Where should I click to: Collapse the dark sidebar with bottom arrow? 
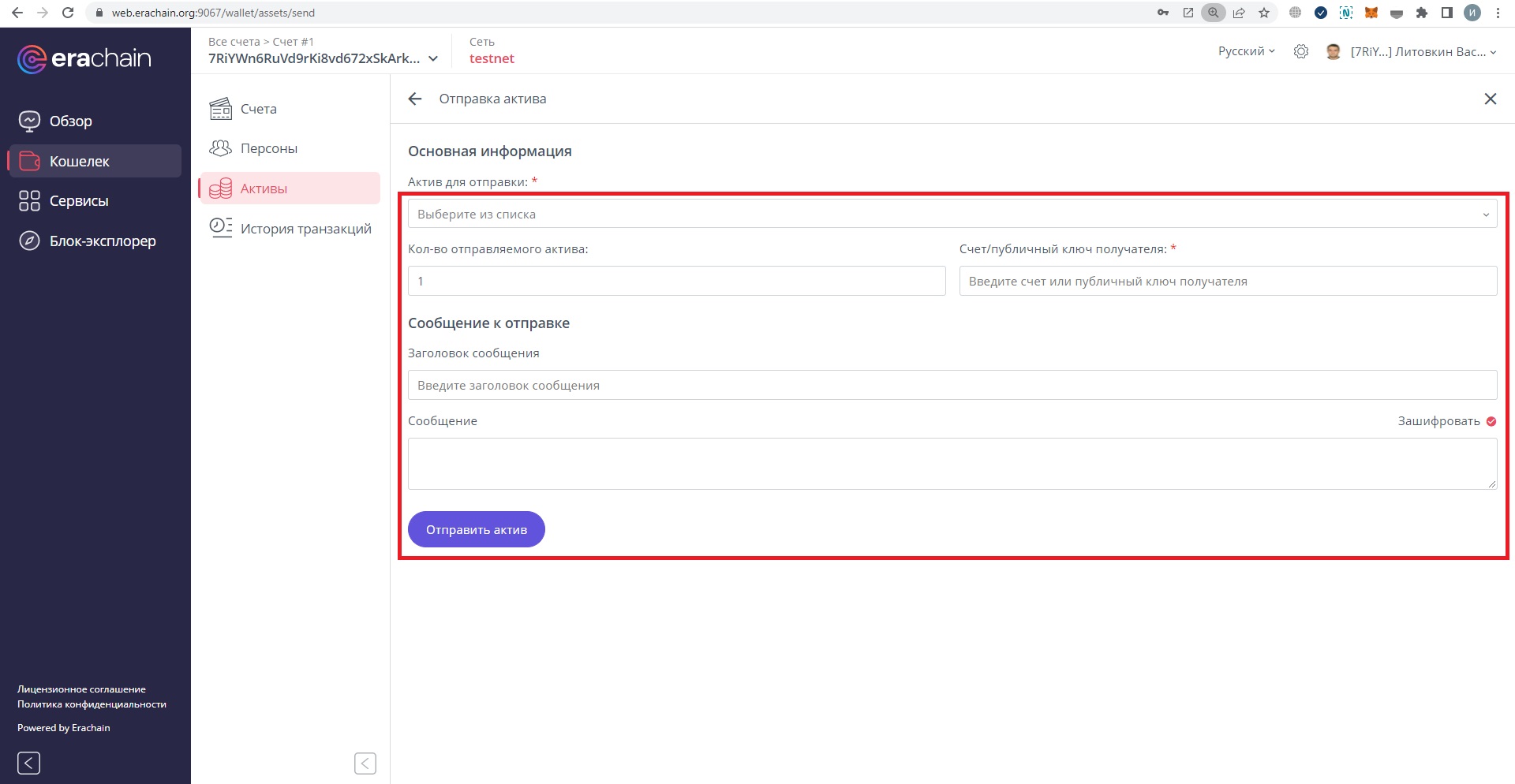coord(28,763)
